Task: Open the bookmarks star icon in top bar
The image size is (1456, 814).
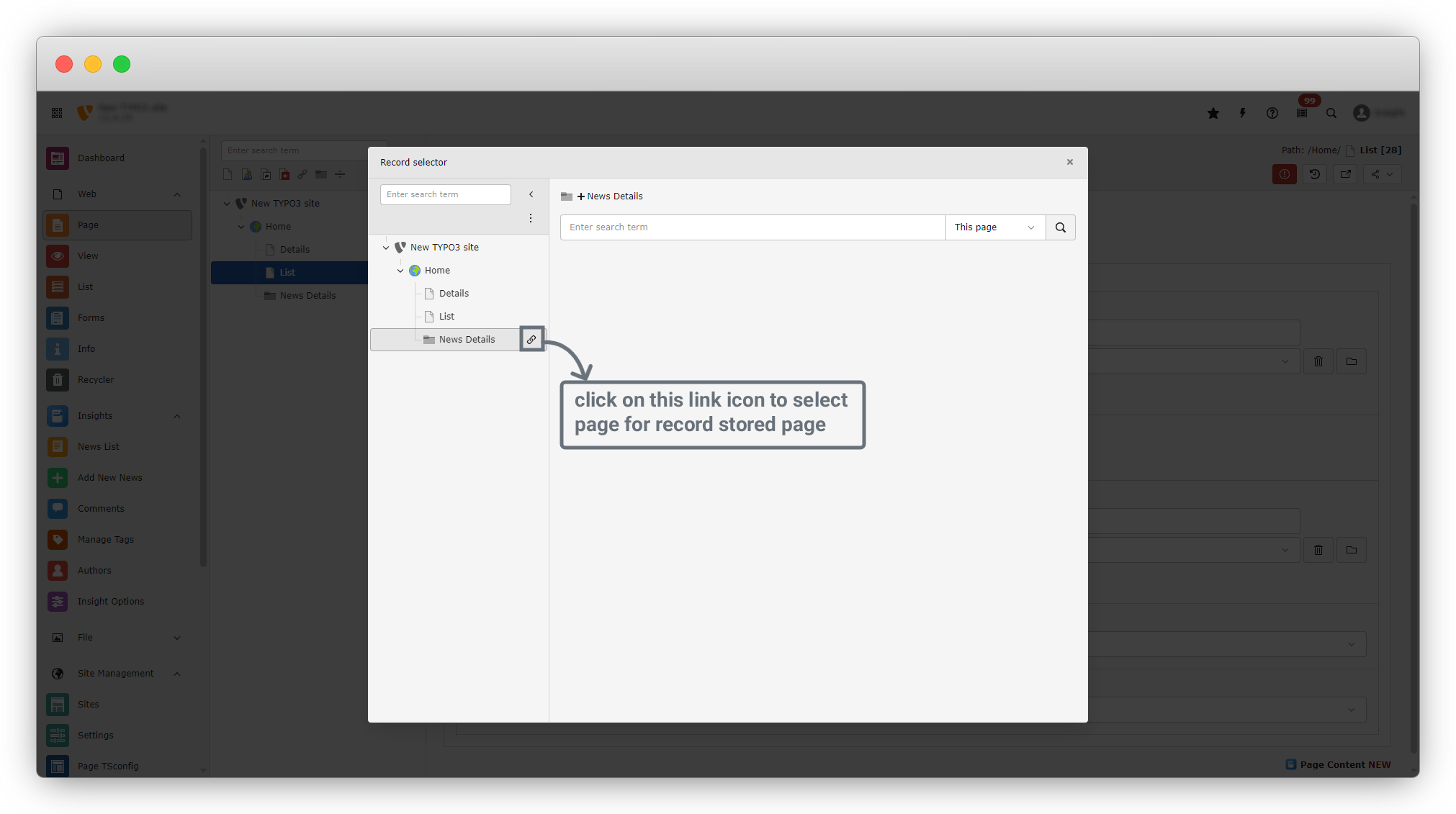Action: (x=1213, y=113)
